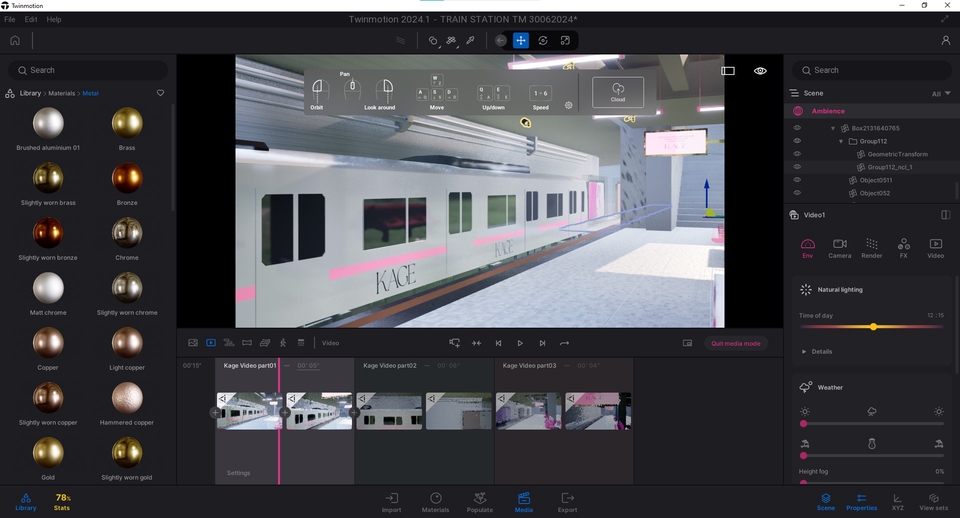Screen dimensions: 960x518
Task: Toggle the XYZ panel button
Action: (x=898, y=502)
